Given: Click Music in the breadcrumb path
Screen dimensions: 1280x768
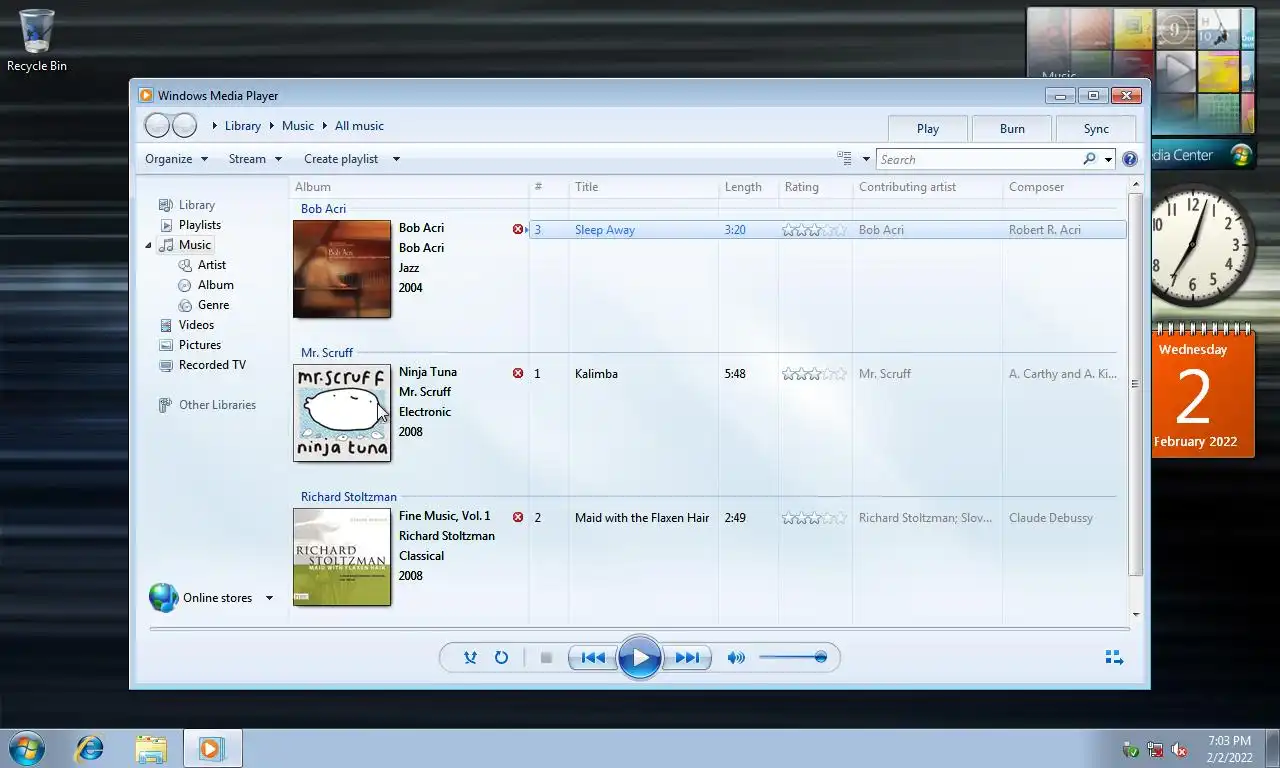Looking at the screenshot, I should point(298,126).
